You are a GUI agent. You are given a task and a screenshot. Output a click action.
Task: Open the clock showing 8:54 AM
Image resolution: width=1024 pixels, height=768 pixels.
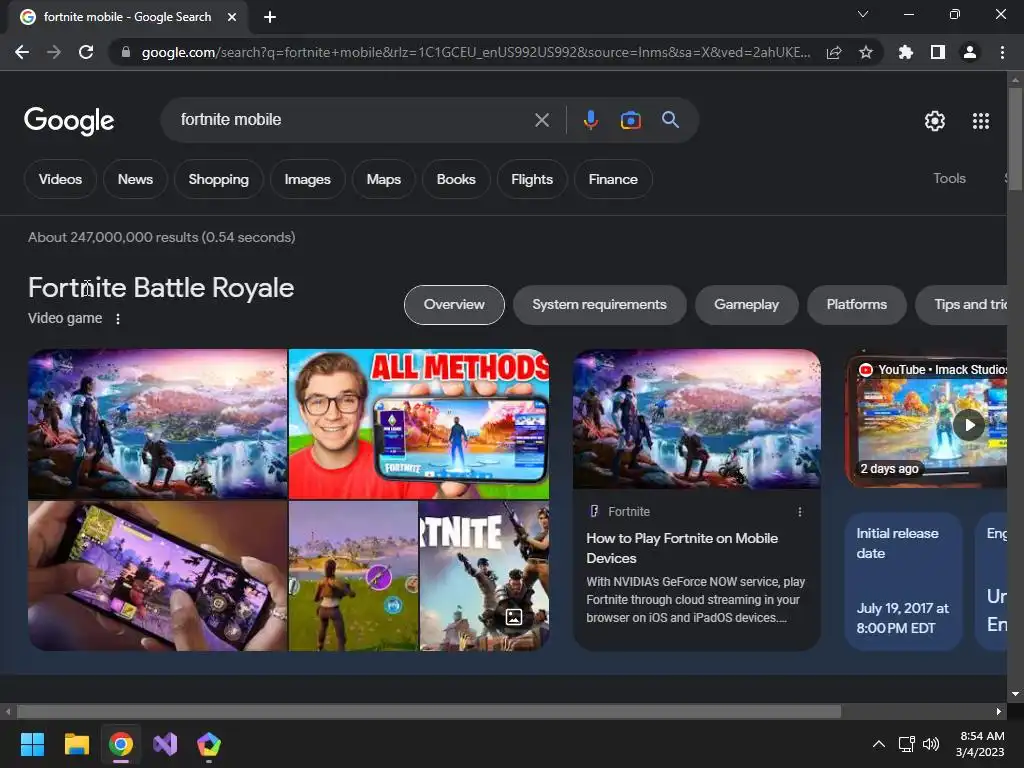point(980,744)
